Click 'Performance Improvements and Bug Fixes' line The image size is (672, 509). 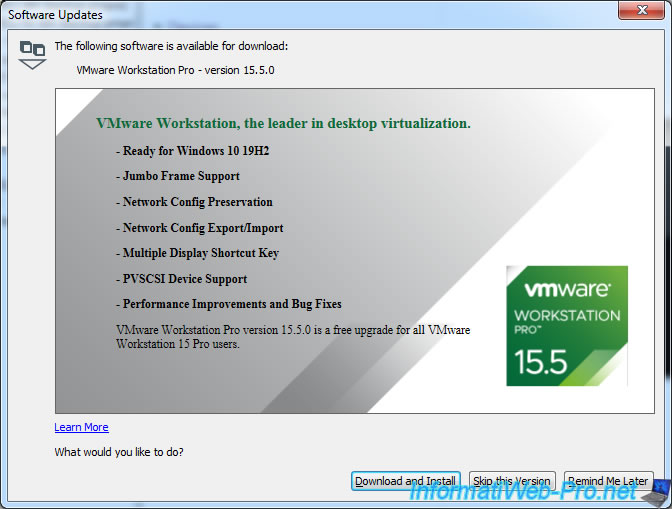[229, 304]
